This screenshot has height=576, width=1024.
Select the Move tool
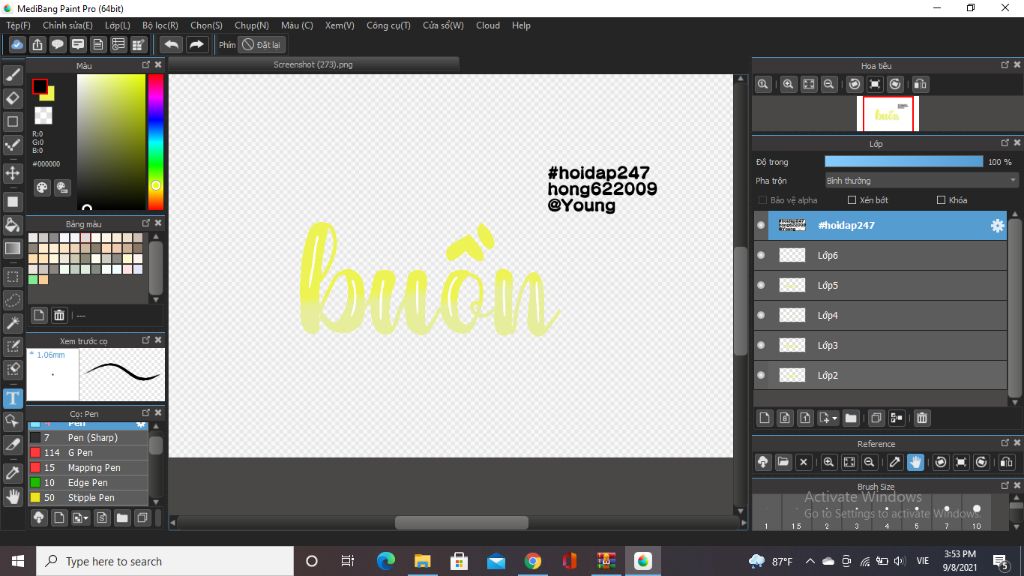pos(12,173)
